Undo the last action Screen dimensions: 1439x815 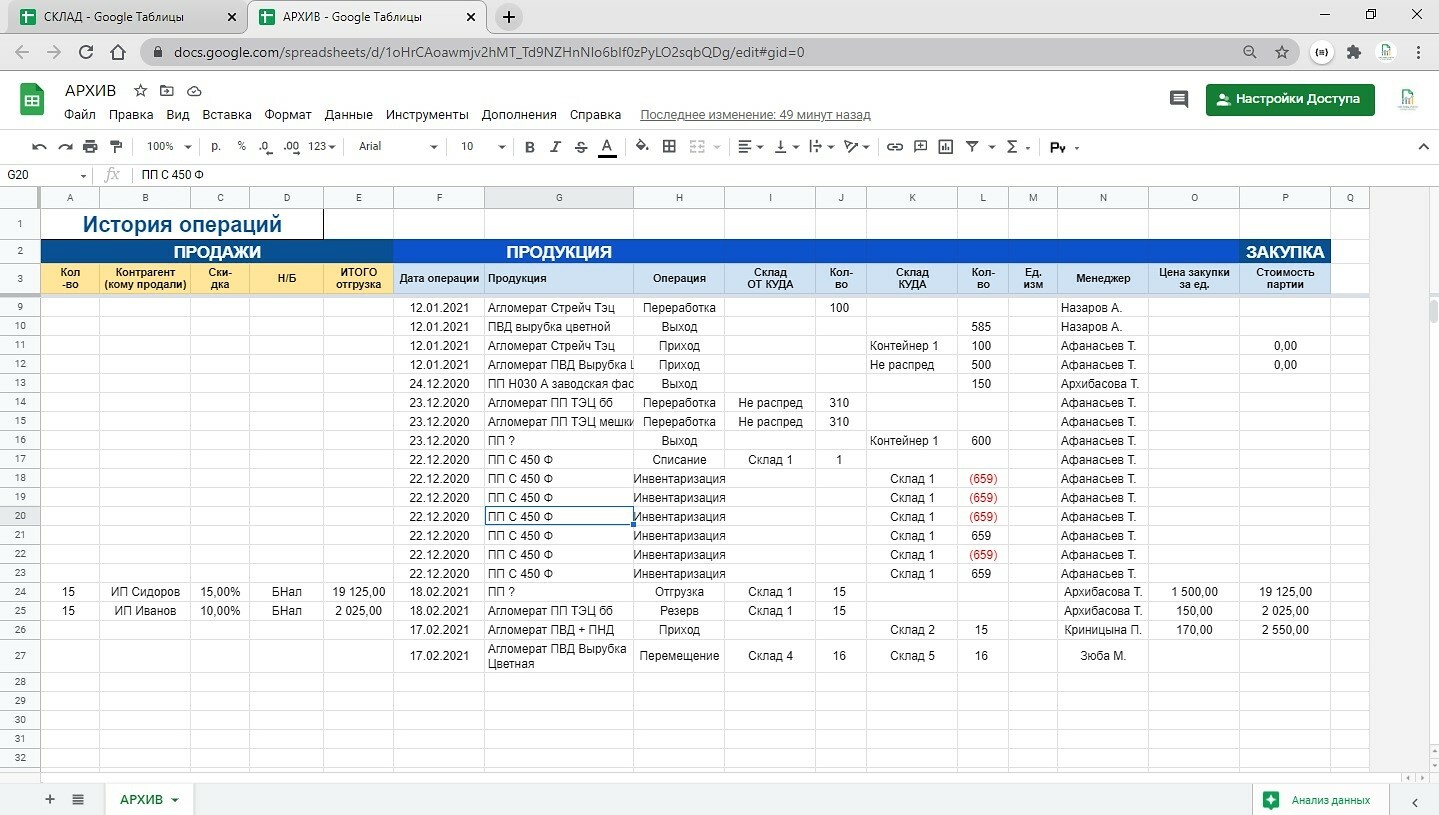(39, 147)
